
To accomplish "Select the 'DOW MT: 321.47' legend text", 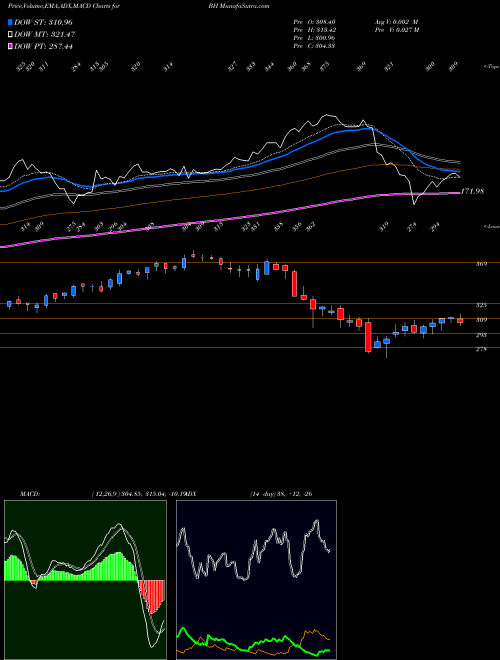I will 45,34.
